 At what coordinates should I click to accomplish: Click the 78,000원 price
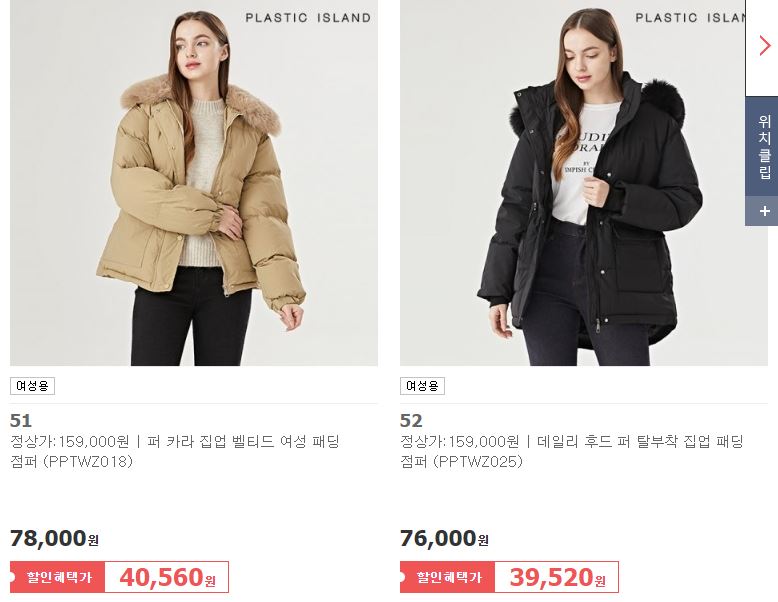coord(55,538)
